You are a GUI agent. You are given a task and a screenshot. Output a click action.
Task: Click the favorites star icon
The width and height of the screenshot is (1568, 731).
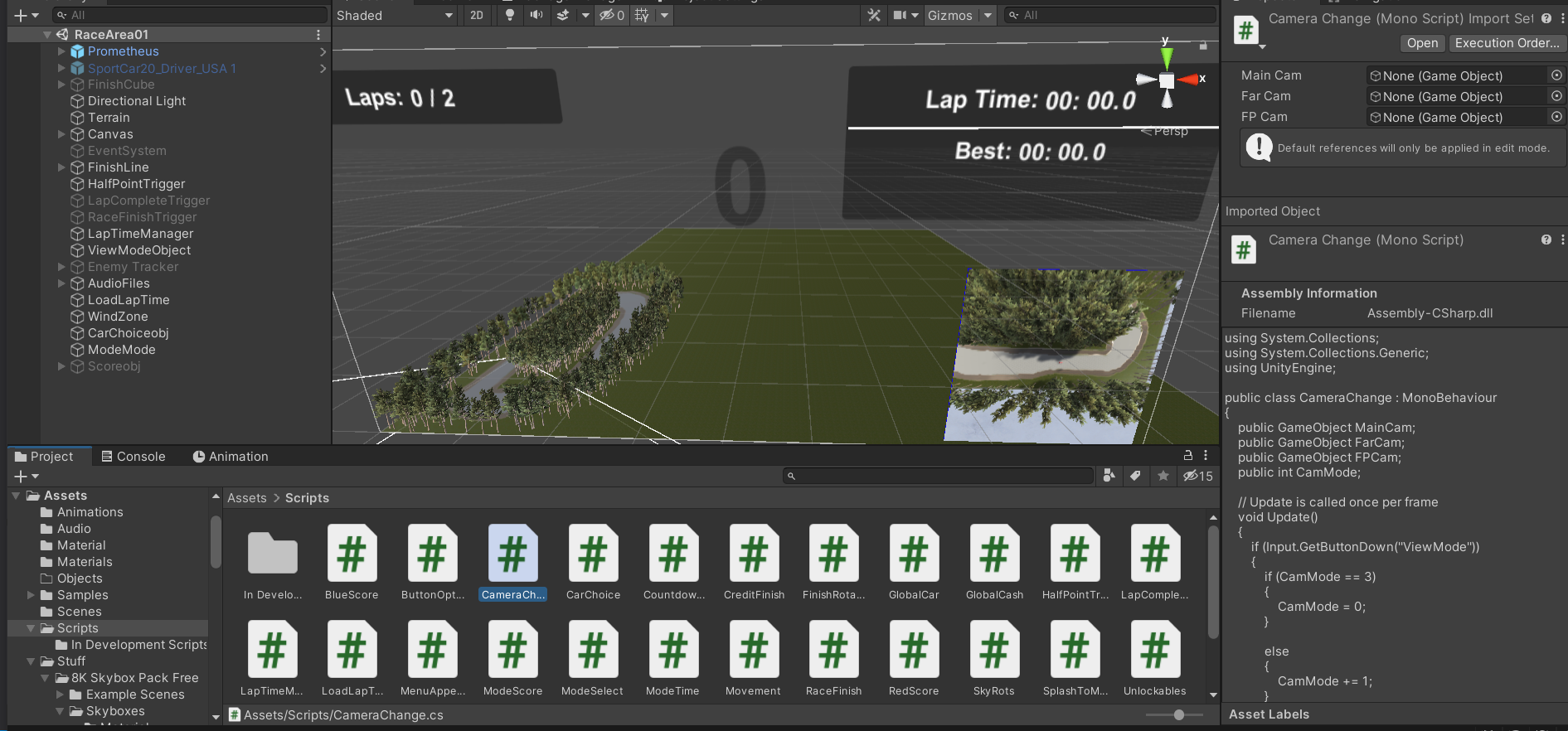1163,476
